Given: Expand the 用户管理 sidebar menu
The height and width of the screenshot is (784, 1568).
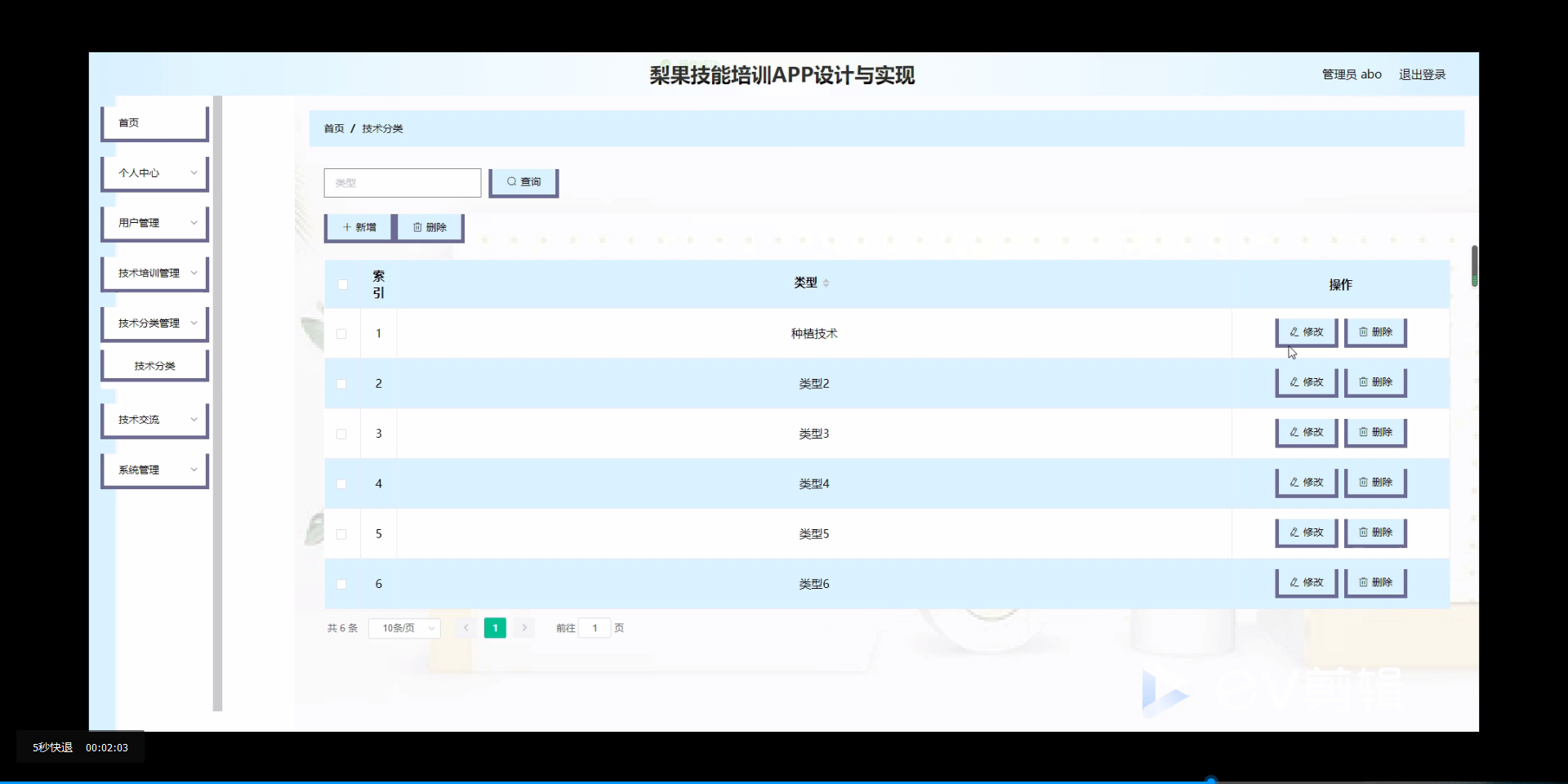Looking at the screenshot, I should click(154, 222).
